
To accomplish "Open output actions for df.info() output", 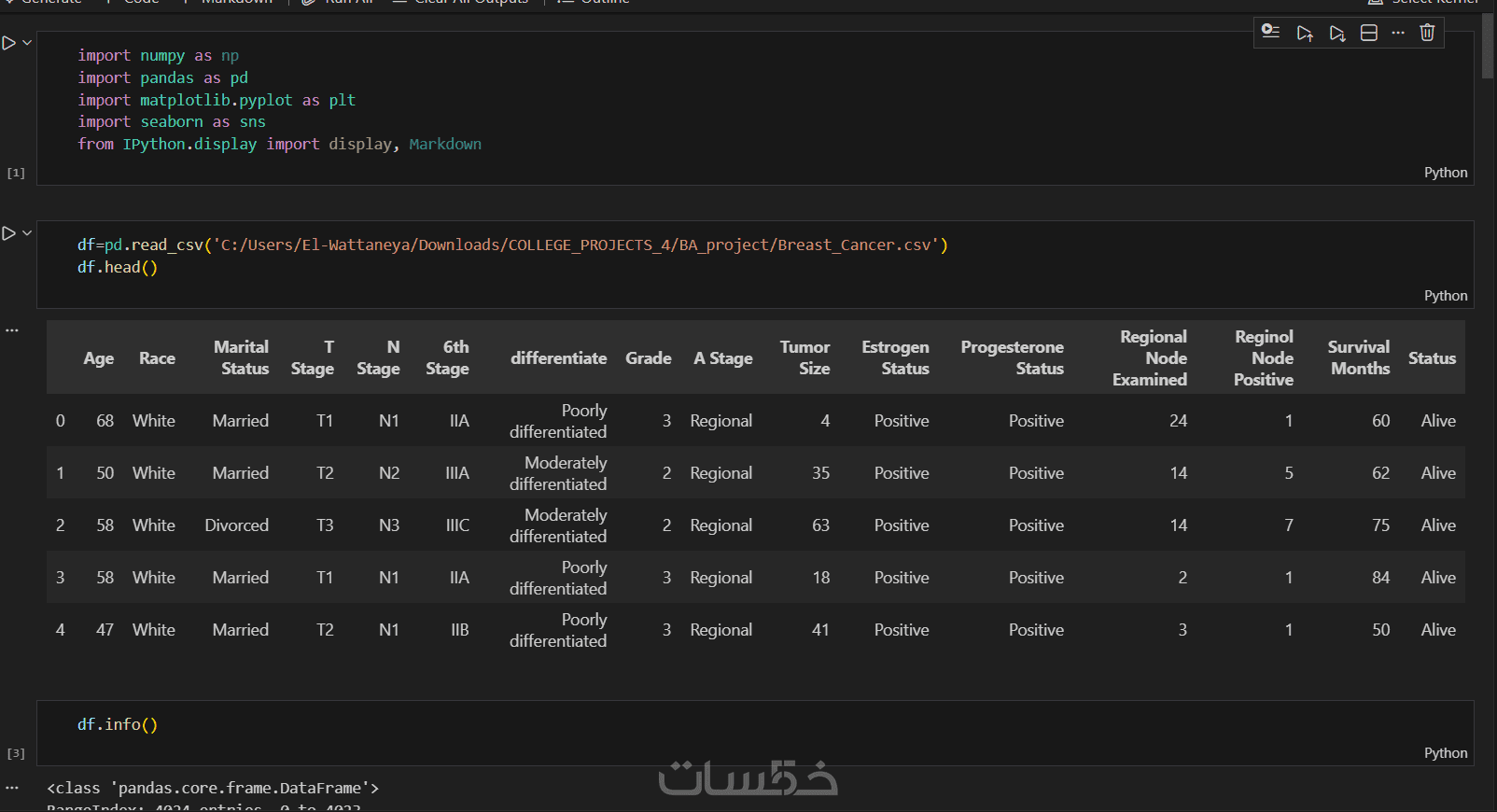I will [x=12, y=788].
